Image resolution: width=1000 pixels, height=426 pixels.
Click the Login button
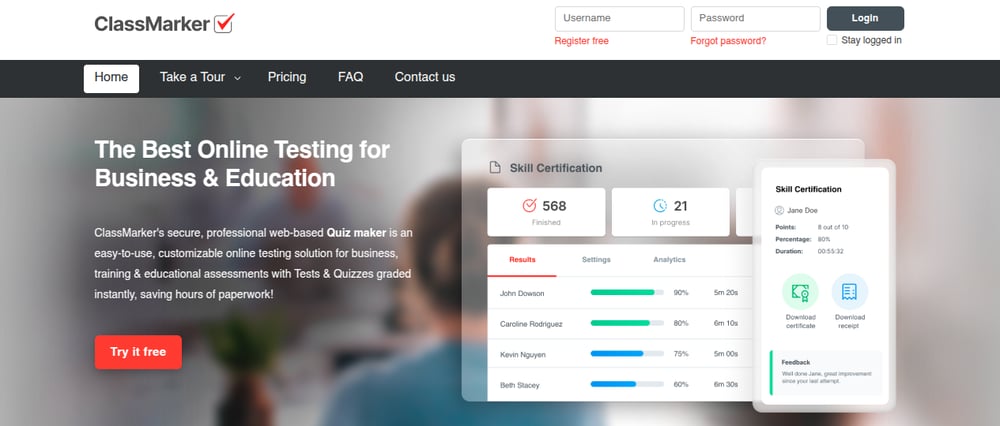coord(865,18)
